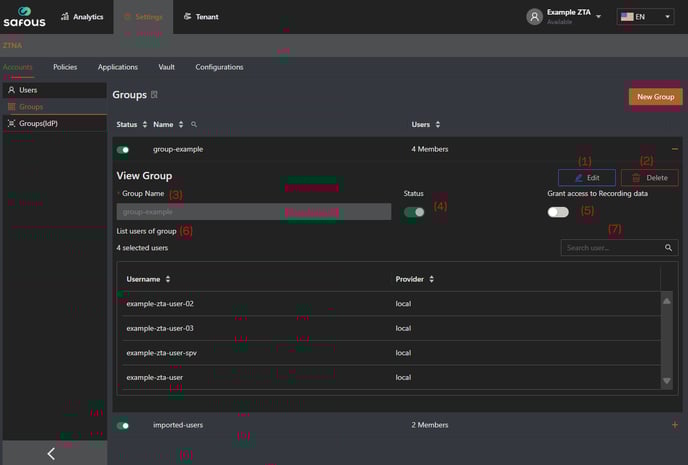Switch to the Policies tab

point(65,67)
